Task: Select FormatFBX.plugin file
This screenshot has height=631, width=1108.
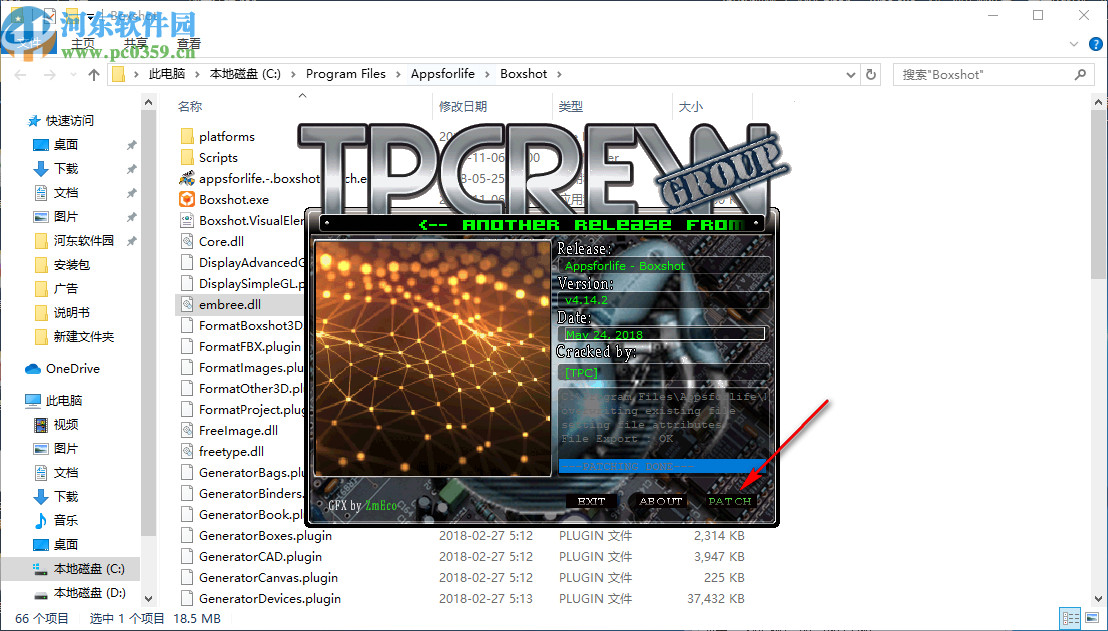Action: [249, 346]
